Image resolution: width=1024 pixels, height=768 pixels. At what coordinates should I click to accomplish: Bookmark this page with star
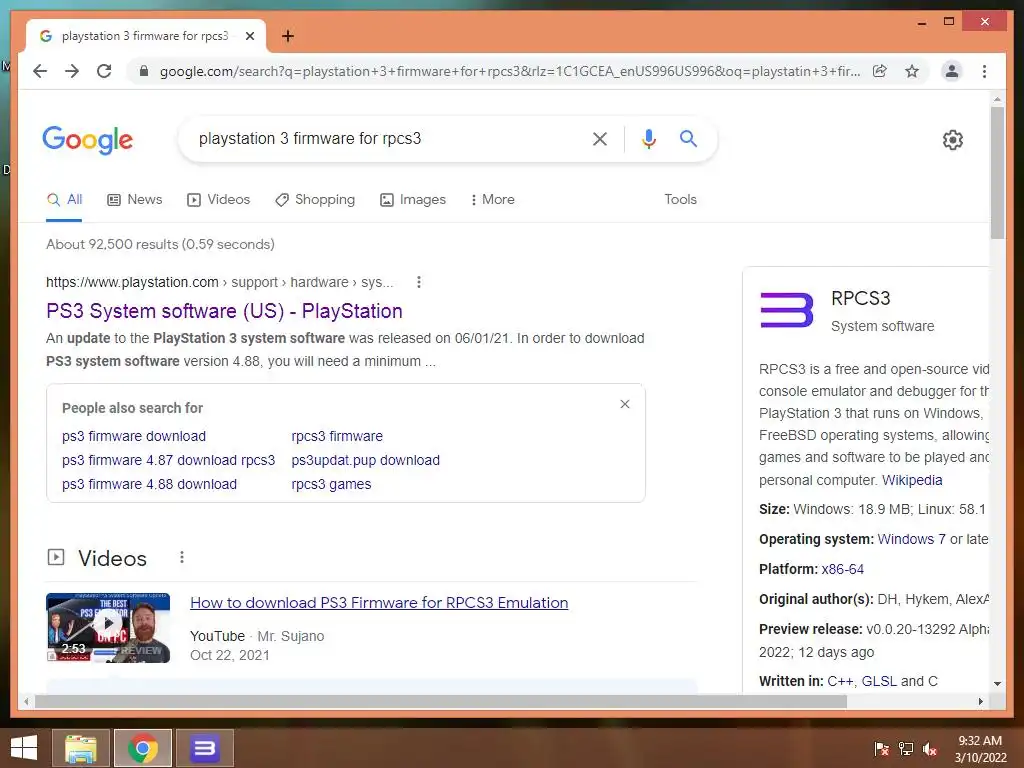(x=912, y=71)
